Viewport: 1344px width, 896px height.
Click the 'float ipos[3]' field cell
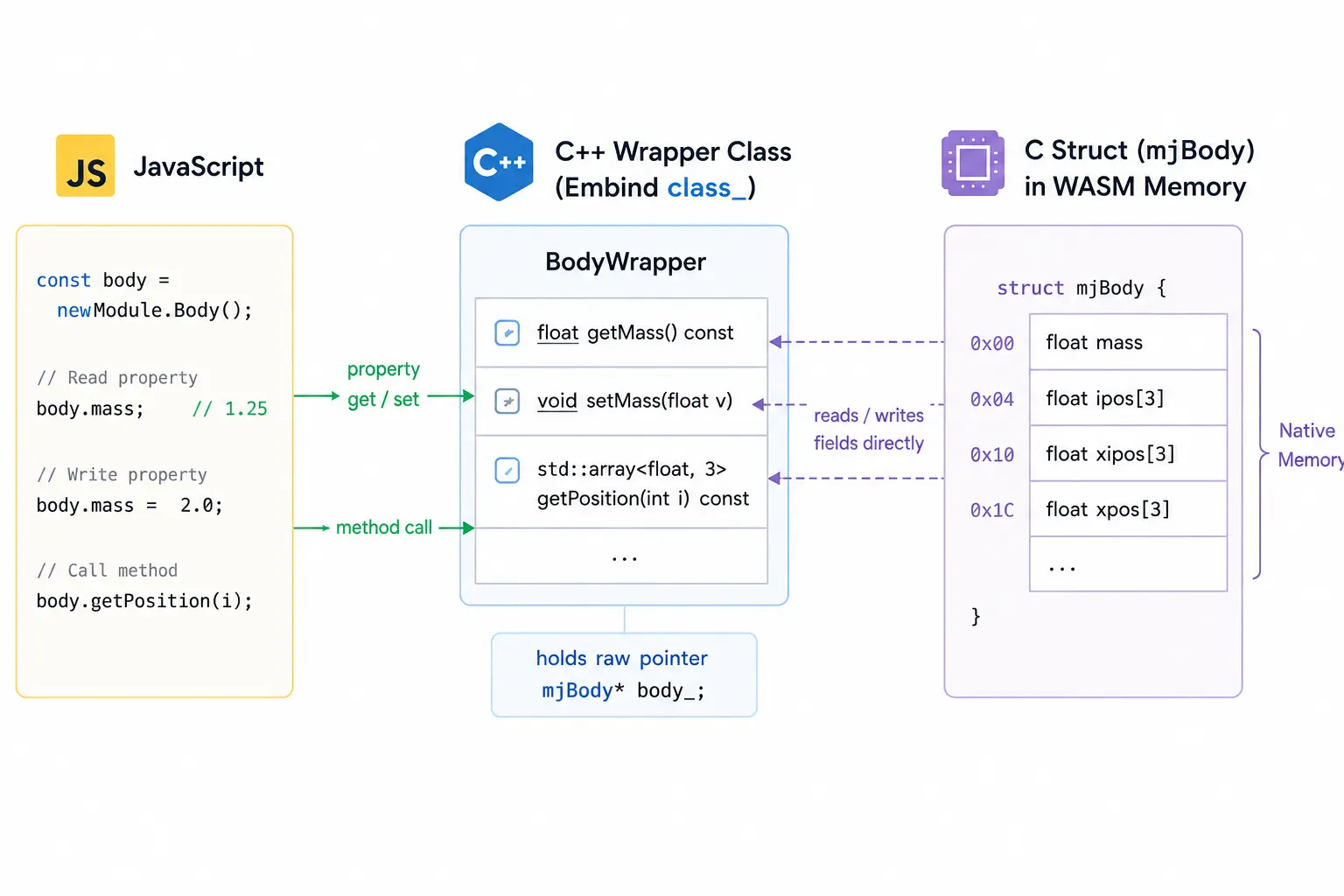coord(1128,398)
